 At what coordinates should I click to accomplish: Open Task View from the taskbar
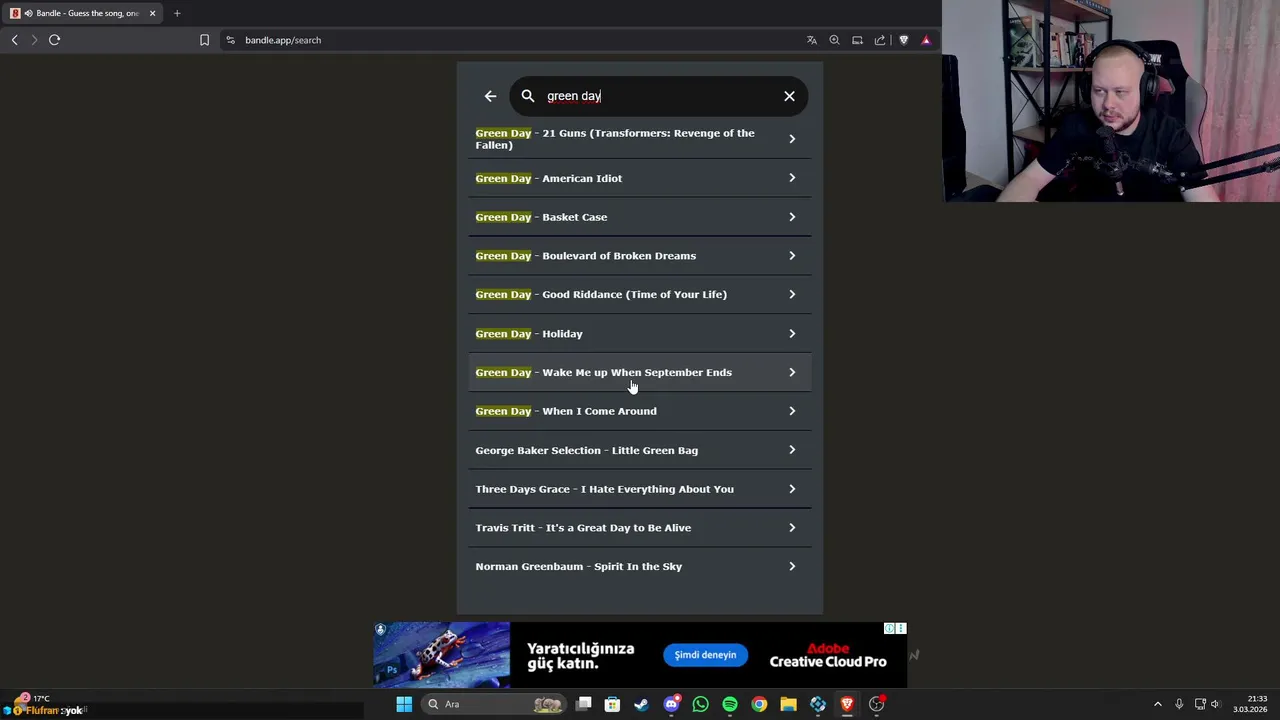coord(584,704)
